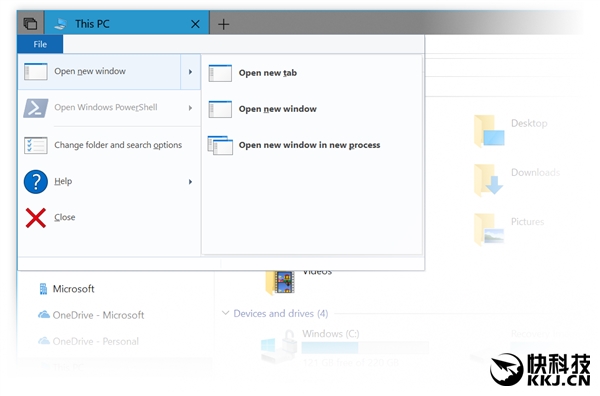This screenshot has height=396, width=600.
Task: Close the This PC tab
Action: [195, 24]
